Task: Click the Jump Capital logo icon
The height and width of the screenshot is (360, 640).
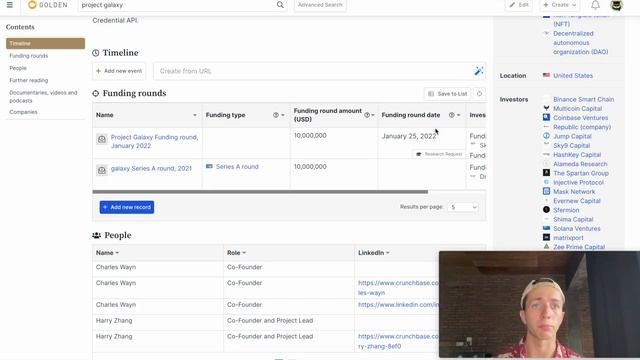Action: click(546, 136)
